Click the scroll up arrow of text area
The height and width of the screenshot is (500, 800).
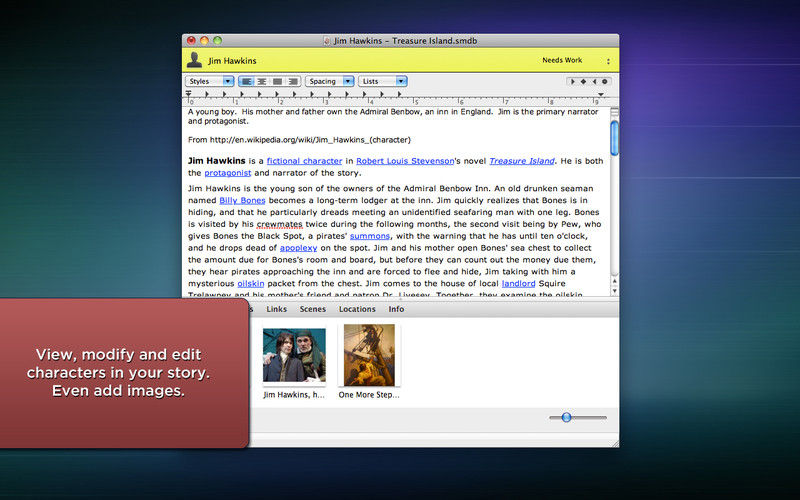click(614, 281)
